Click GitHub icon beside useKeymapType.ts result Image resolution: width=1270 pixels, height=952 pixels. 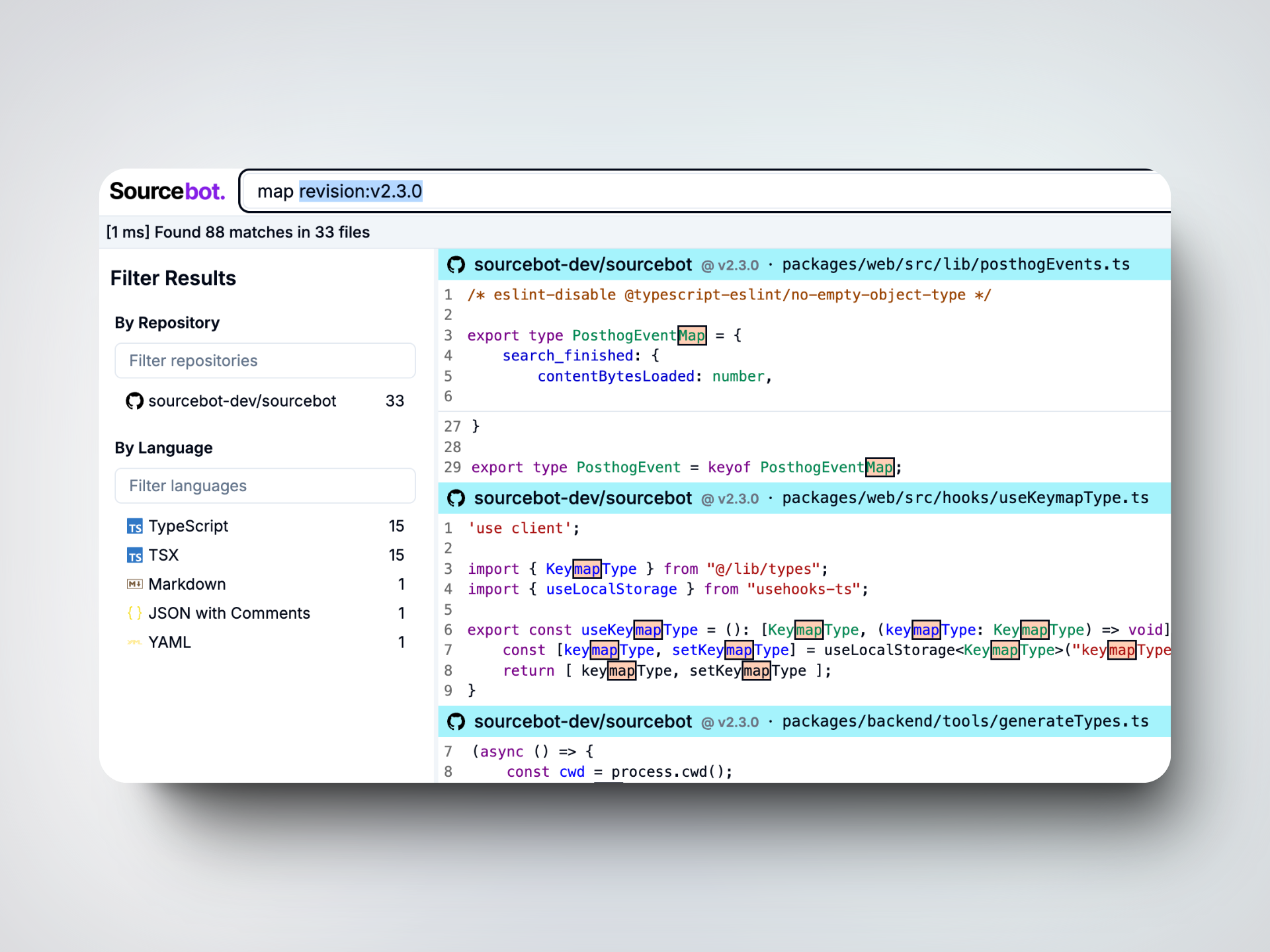[x=456, y=498]
